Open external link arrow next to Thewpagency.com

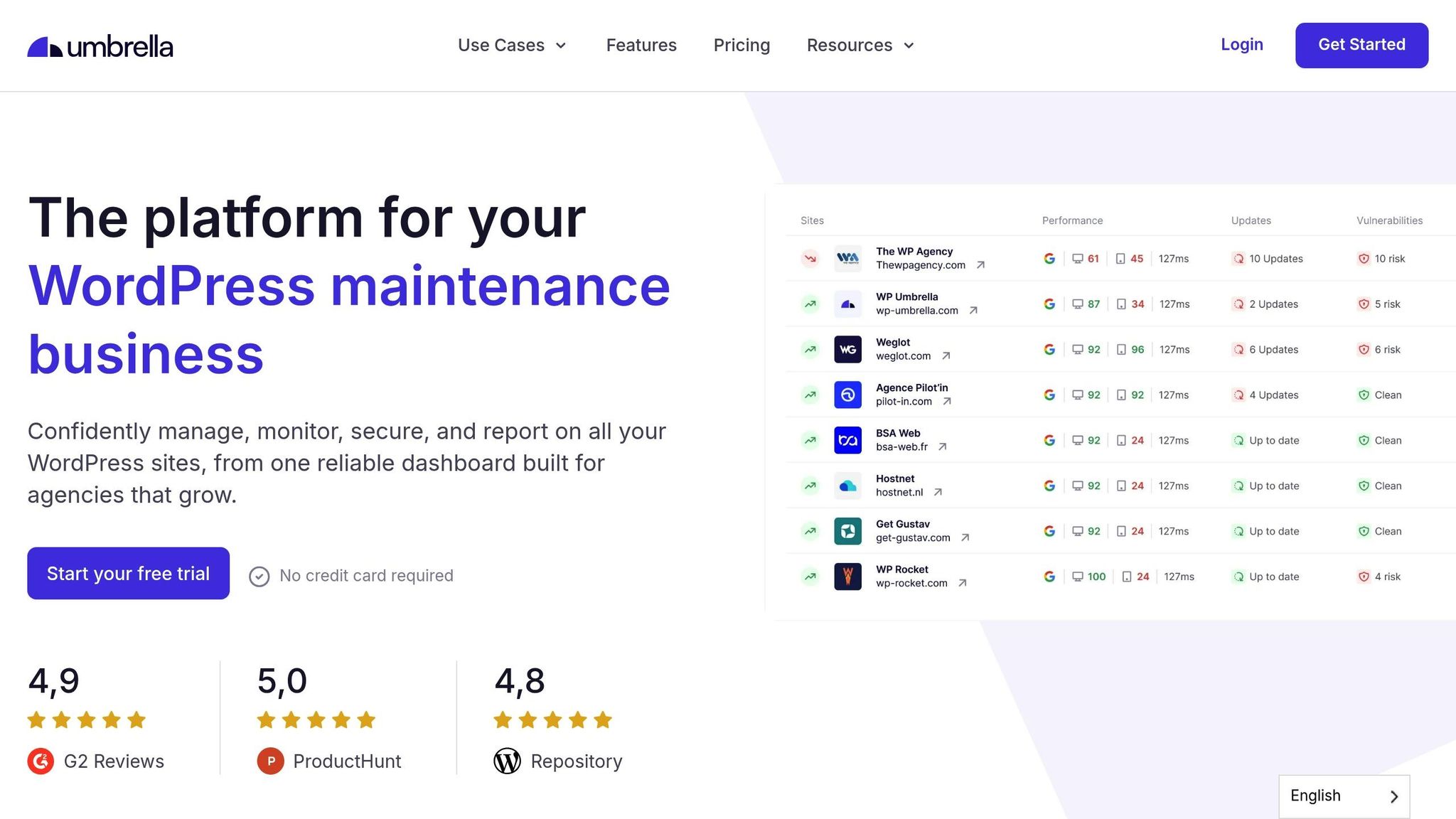coord(980,265)
